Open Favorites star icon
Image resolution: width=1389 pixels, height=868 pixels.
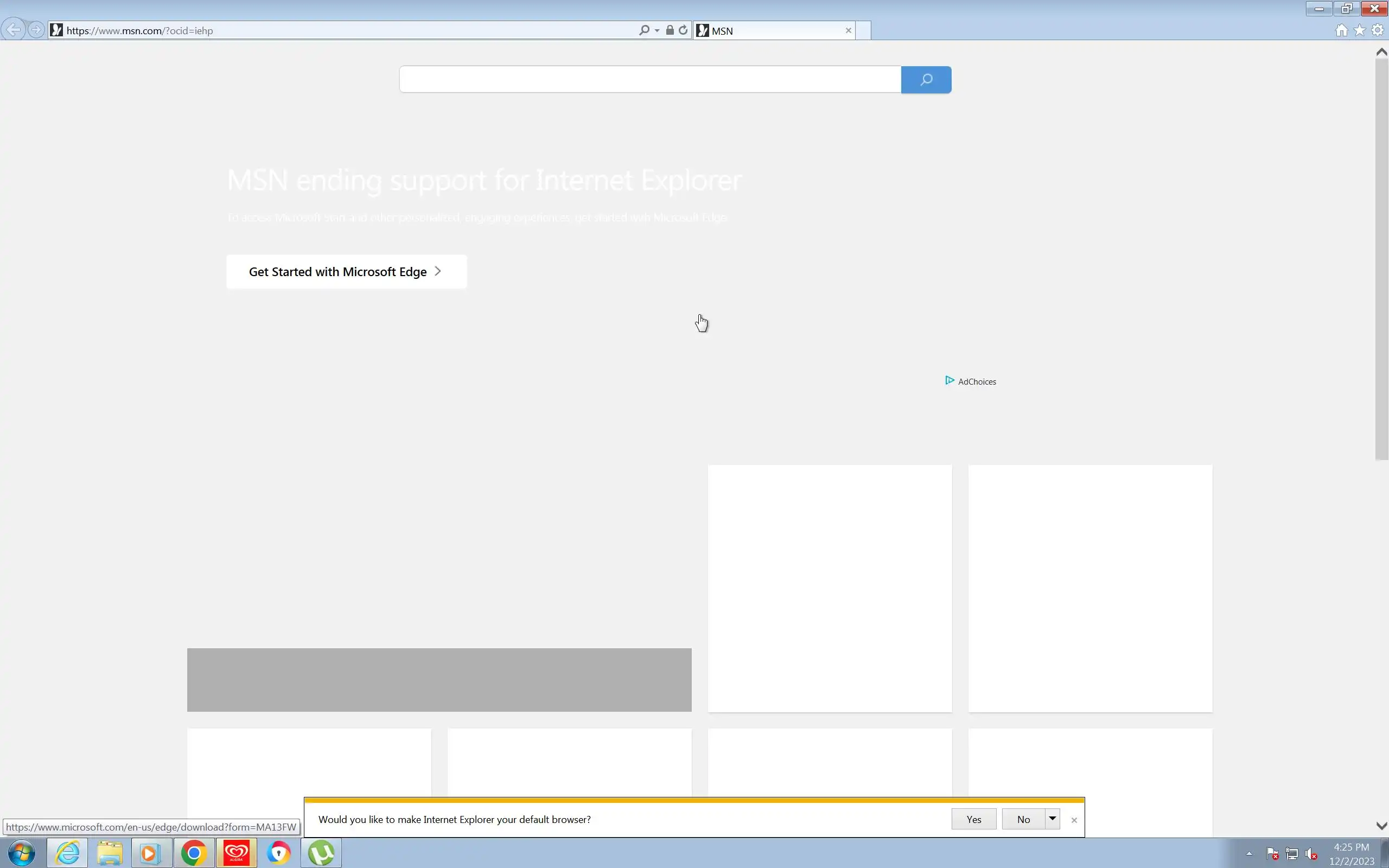tap(1360, 30)
